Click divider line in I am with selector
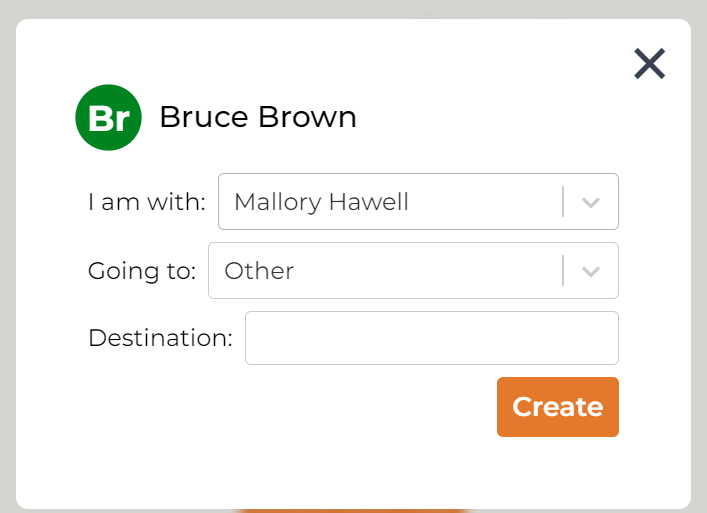 click(x=563, y=202)
